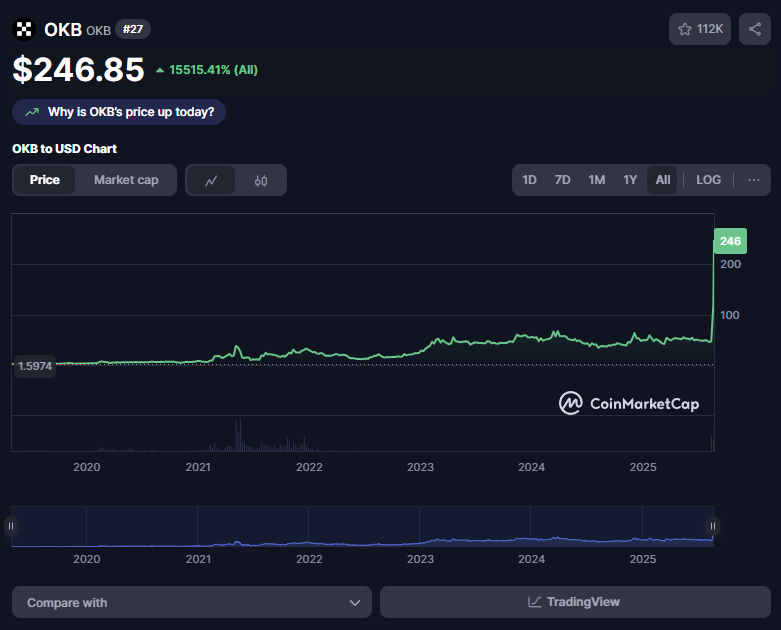Screen dimensions: 781x630
Task: Grab the left range slider handle
Action: pyautogui.click(x=11, y=526)
